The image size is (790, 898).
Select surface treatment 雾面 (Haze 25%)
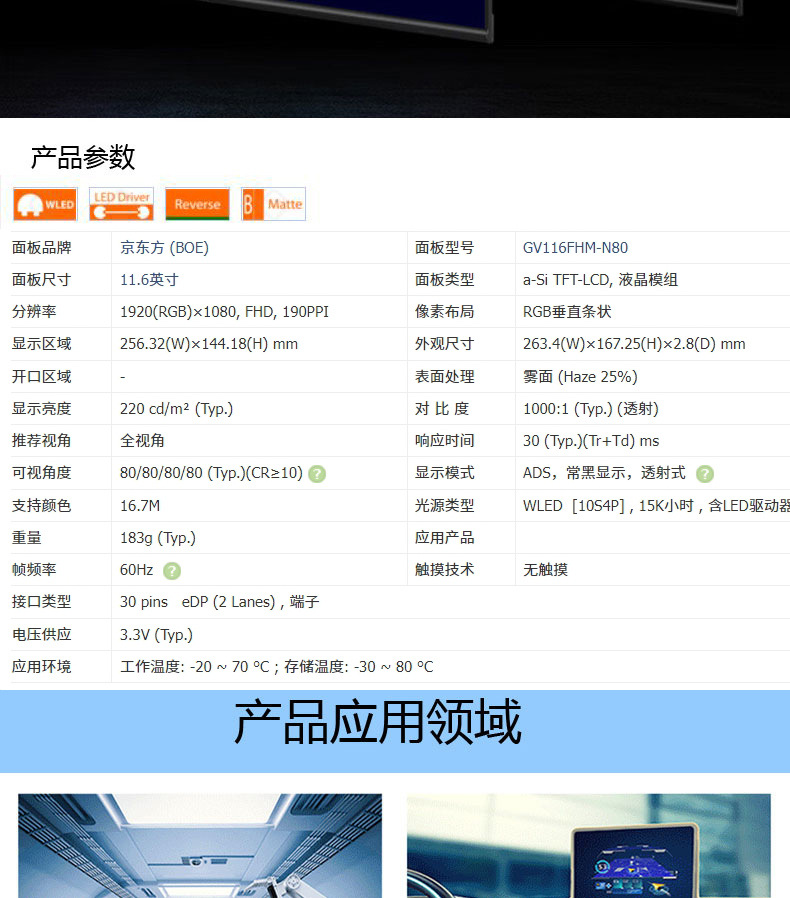tap(580, 376)
